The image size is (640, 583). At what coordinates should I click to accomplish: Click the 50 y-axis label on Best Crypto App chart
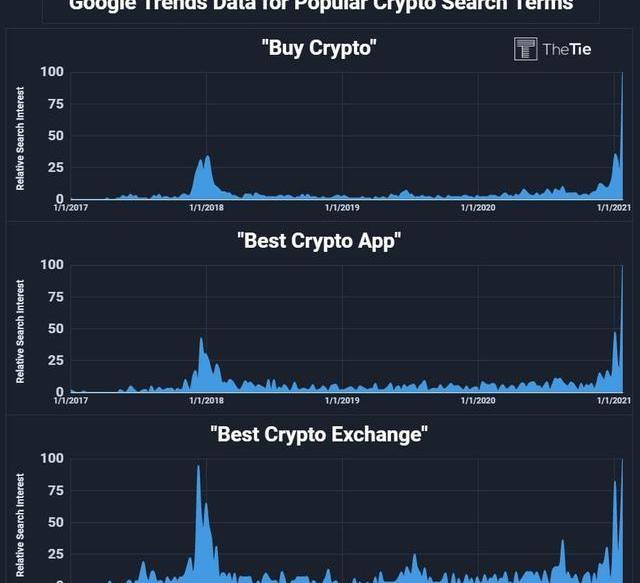pos(56,329)
